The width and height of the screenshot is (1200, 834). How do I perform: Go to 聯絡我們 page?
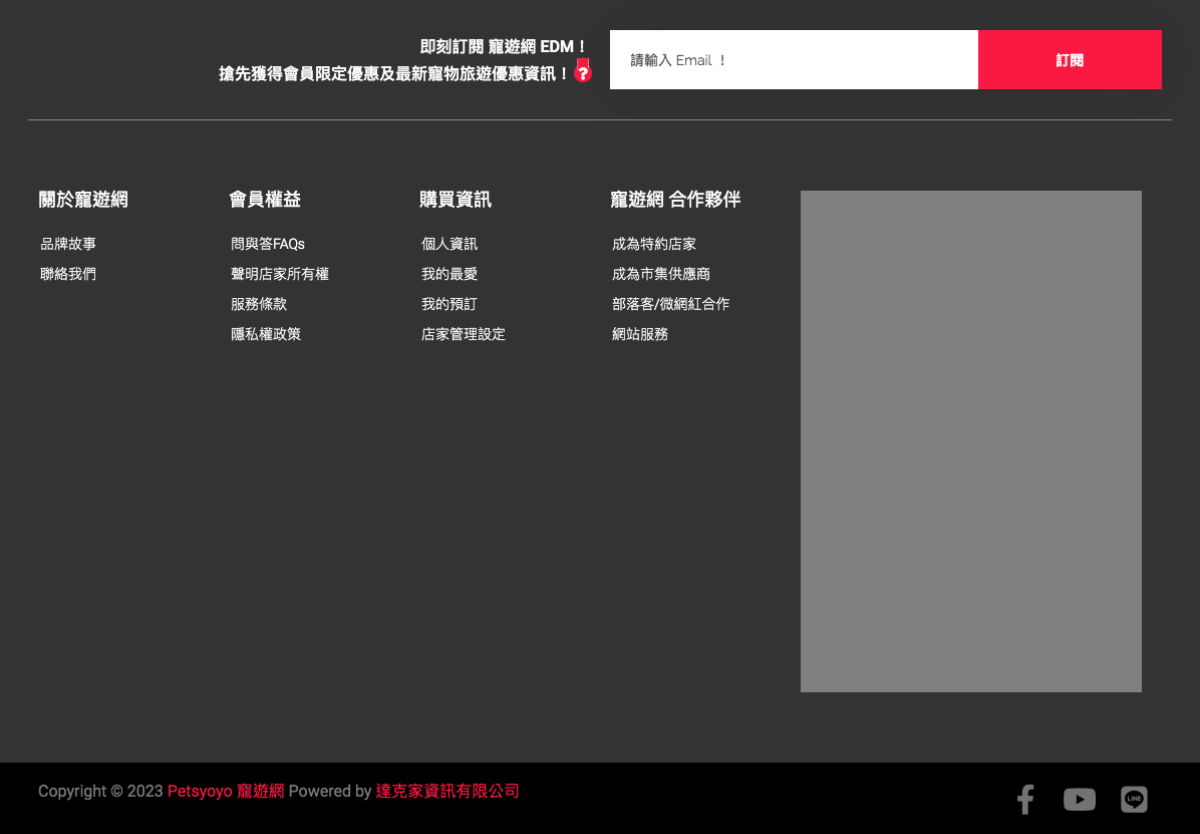click(x=68, y=274)
